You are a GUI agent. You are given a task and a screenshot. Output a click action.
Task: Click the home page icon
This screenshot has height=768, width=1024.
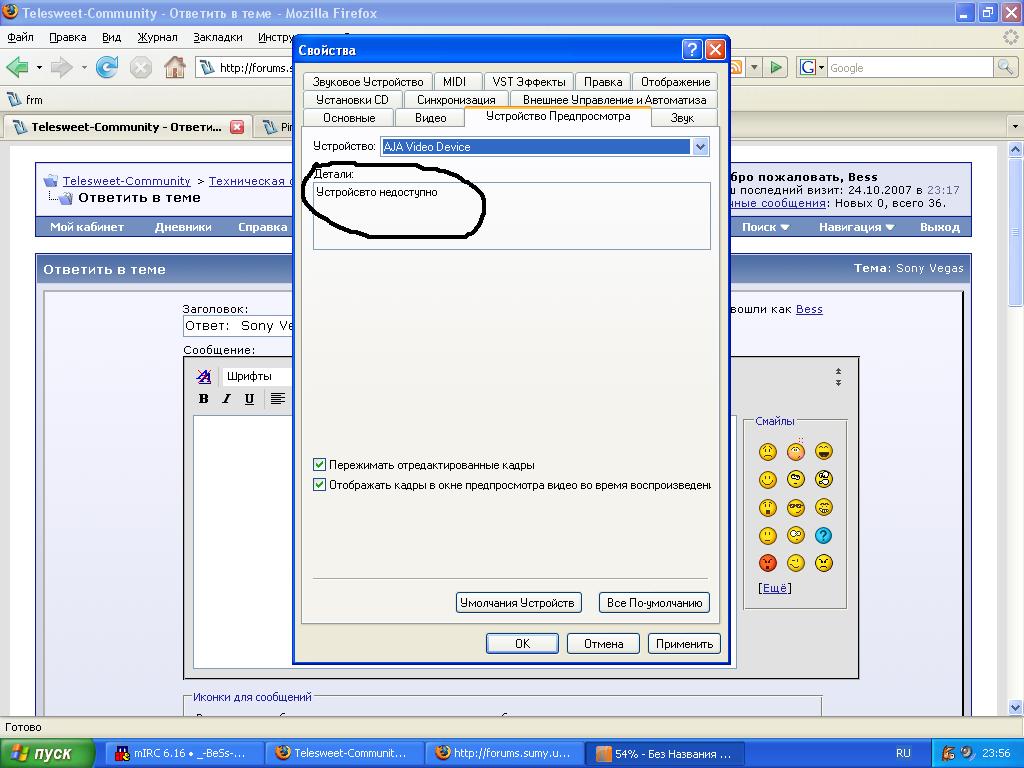[x=174, y=68]
